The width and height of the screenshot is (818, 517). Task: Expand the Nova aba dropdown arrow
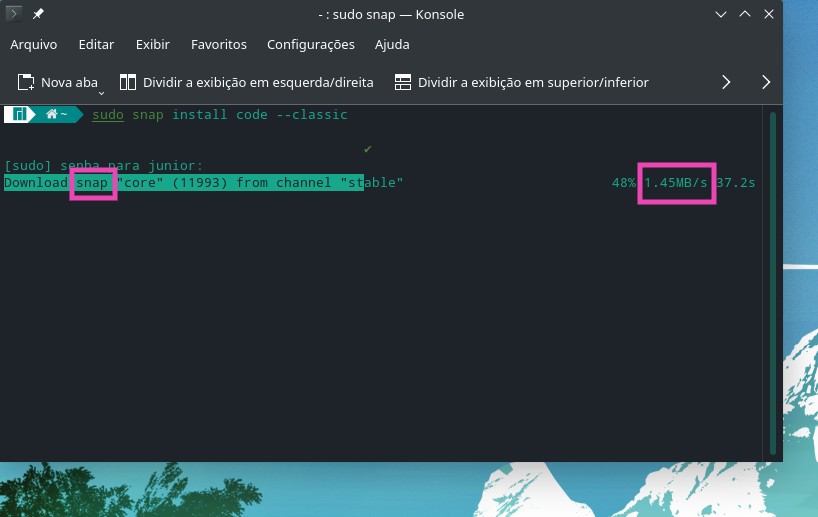click(101, 93)
